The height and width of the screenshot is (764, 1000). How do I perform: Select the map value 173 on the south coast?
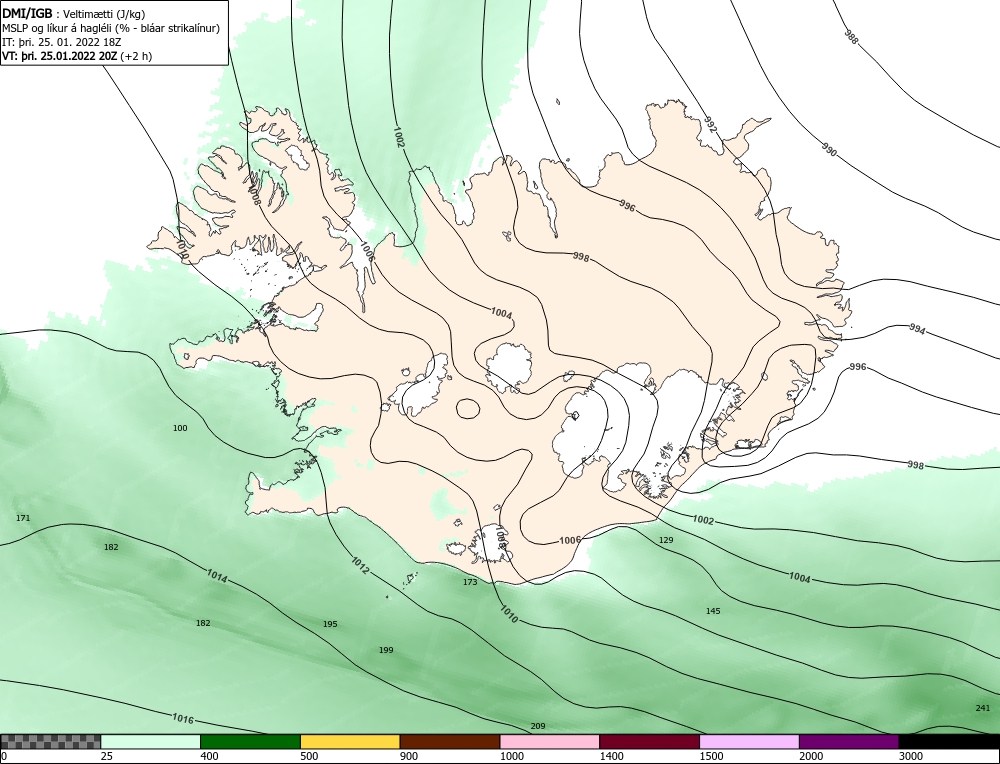pos(470,582)
